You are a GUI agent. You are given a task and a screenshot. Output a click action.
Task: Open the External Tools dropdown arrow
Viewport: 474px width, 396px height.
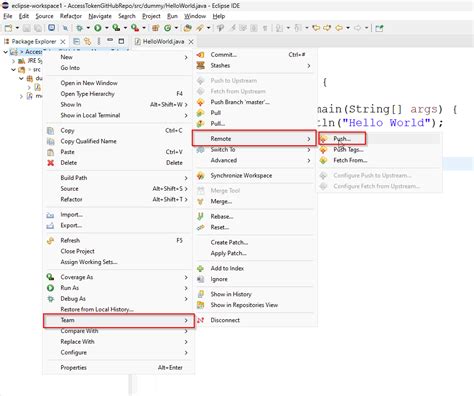pos(144,28)
